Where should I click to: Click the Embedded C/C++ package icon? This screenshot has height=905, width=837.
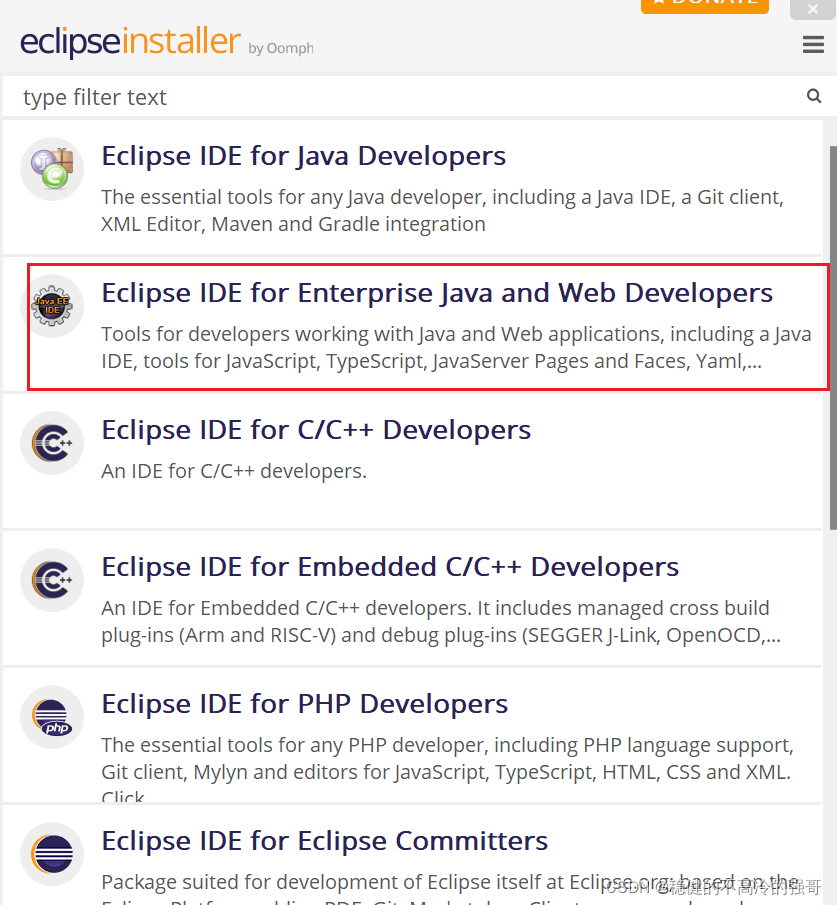point(52,580)
